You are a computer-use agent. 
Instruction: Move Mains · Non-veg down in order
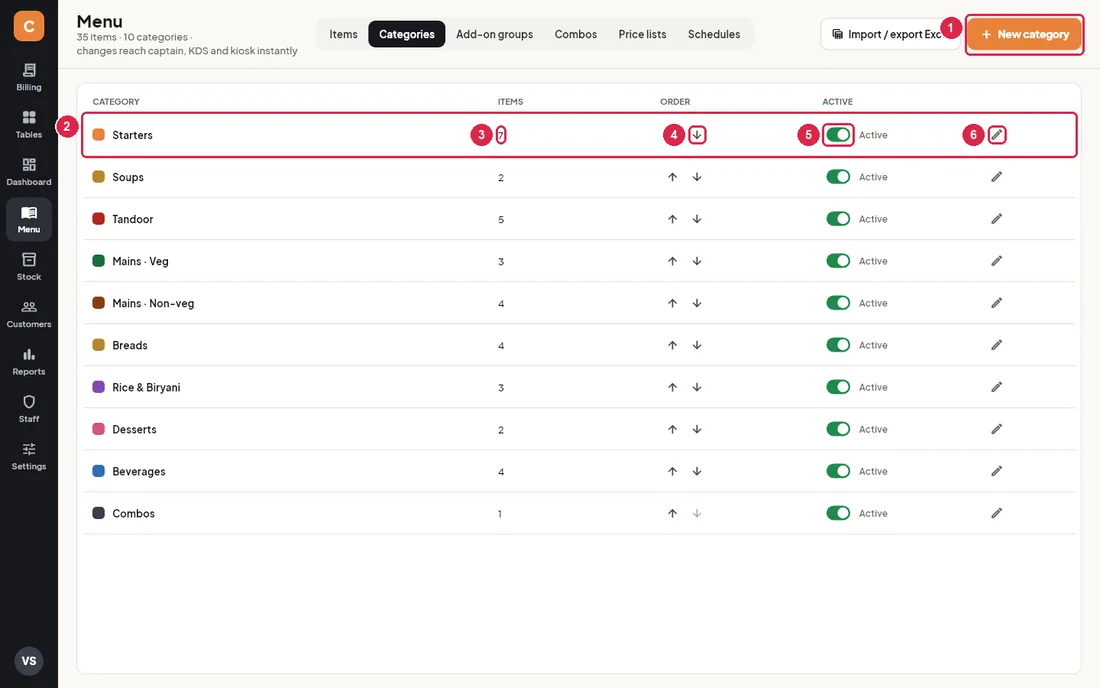point(697,303)
